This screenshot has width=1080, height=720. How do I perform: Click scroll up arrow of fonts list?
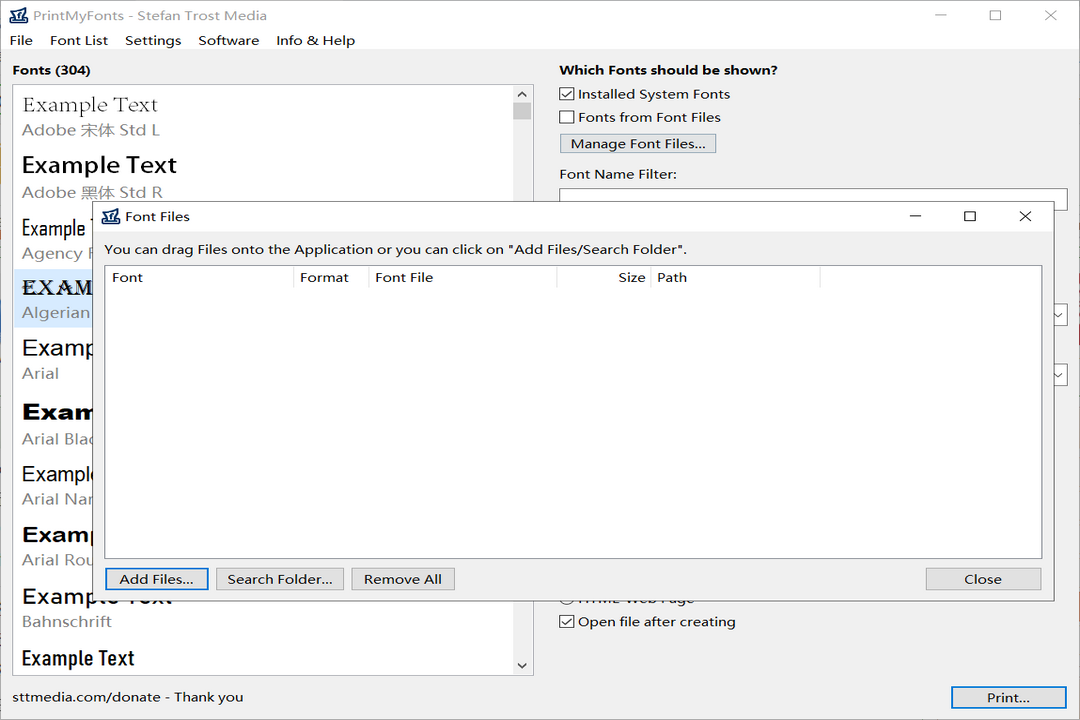[522, 93]
